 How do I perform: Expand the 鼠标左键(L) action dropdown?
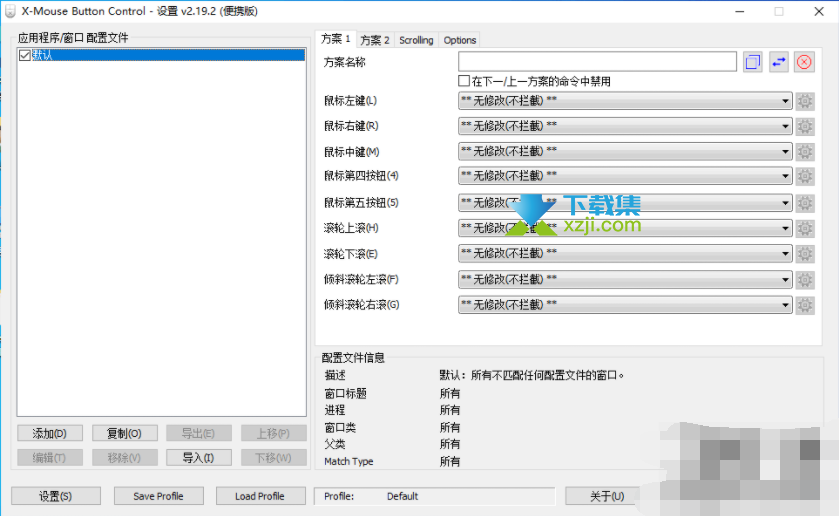[625, 101]
